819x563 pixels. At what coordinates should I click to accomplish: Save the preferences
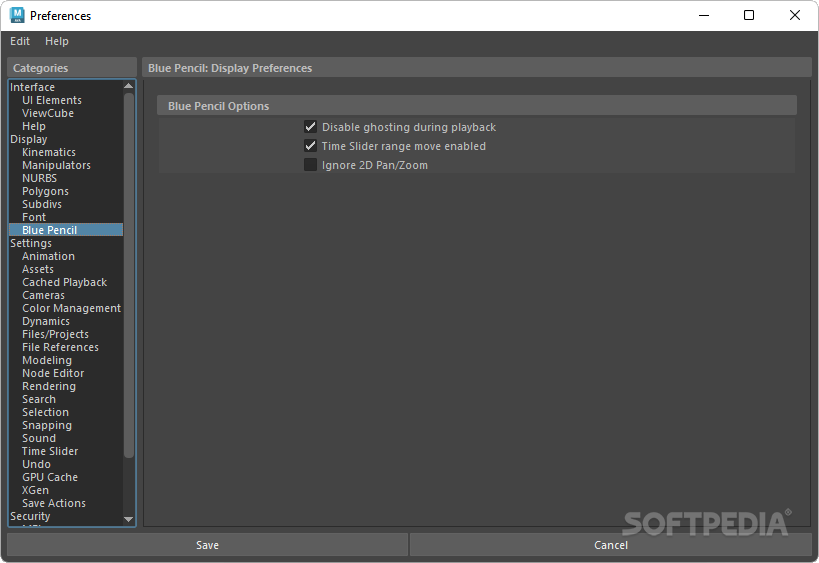(207, 545)
